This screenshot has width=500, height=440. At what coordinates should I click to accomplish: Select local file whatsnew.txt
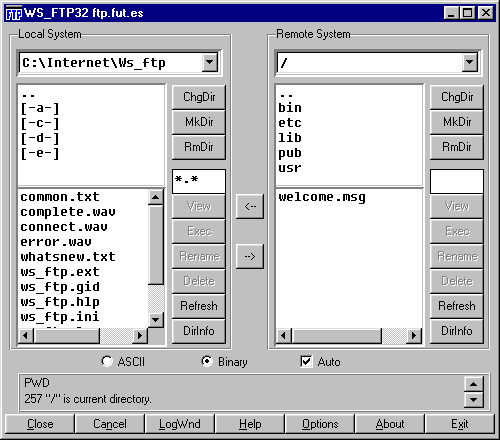[x=68, y=257]
